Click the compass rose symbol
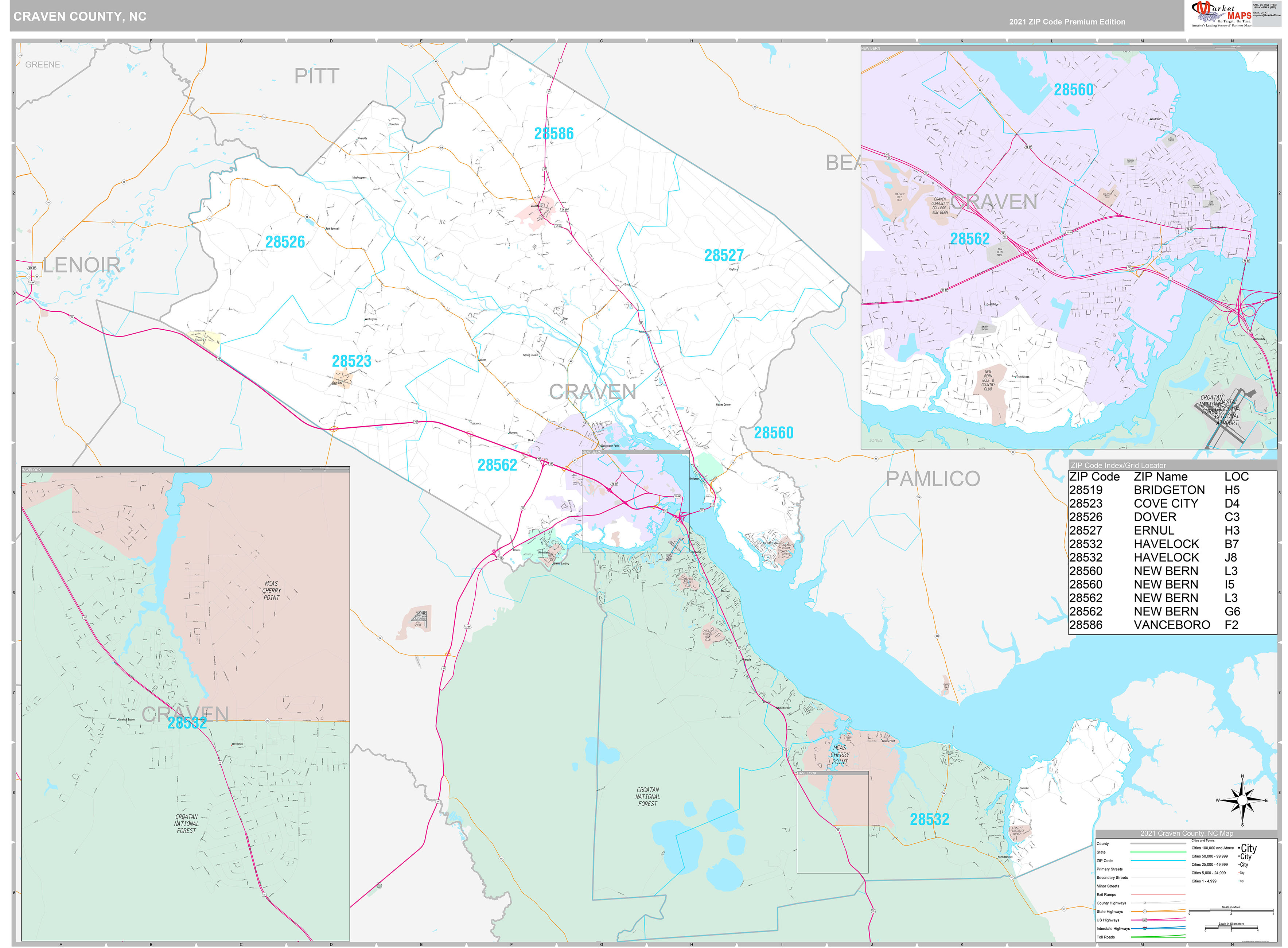The height and width of the screenshot is (948, 1288). coord(1242,801)
